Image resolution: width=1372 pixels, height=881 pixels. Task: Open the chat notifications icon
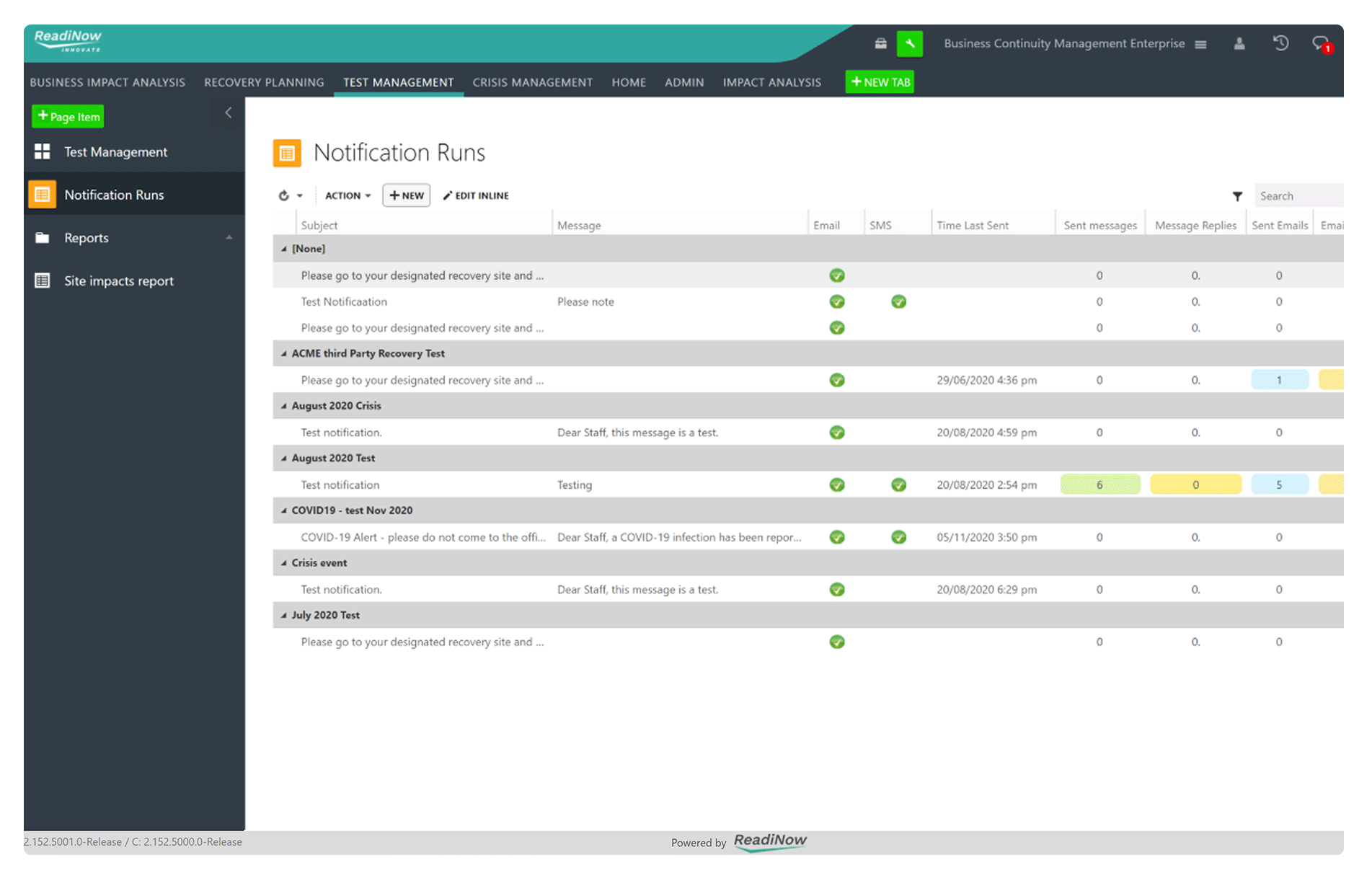(1322, 44)
